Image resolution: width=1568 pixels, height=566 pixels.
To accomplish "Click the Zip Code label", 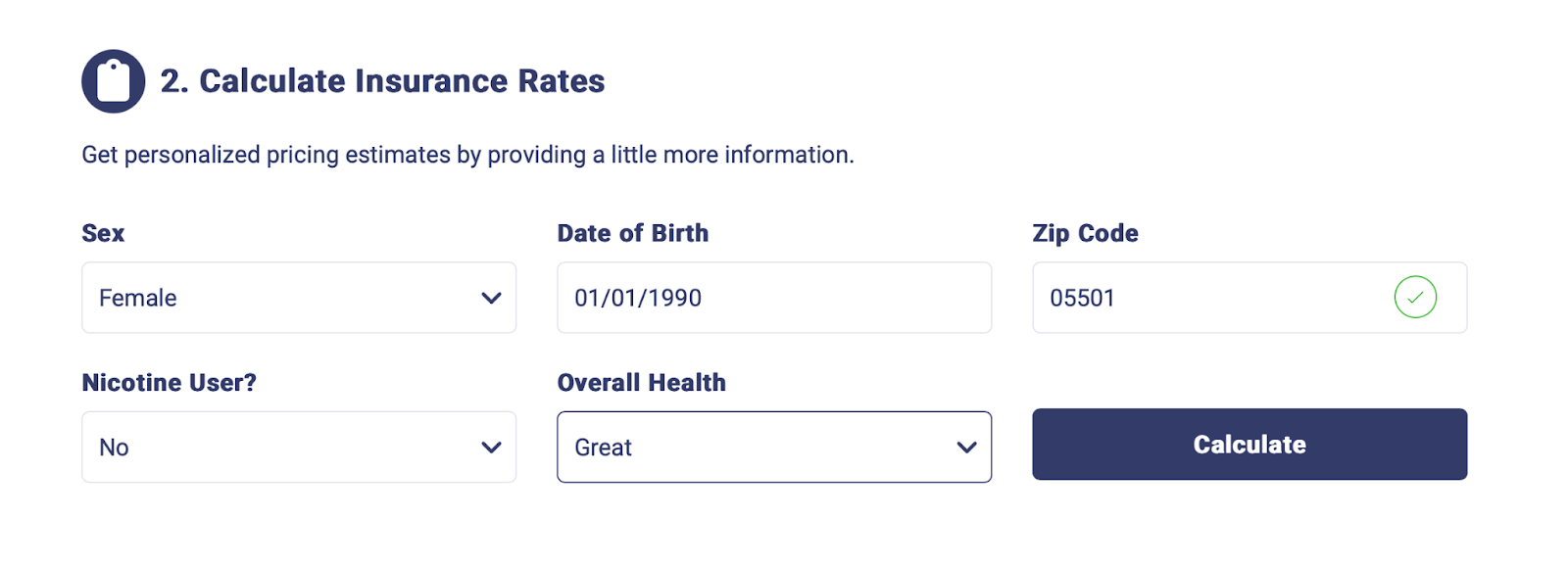I will pos(1085,234).
